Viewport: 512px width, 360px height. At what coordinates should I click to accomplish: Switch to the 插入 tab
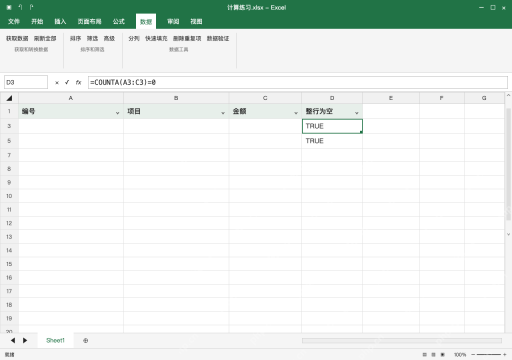(x=60, y=22)
